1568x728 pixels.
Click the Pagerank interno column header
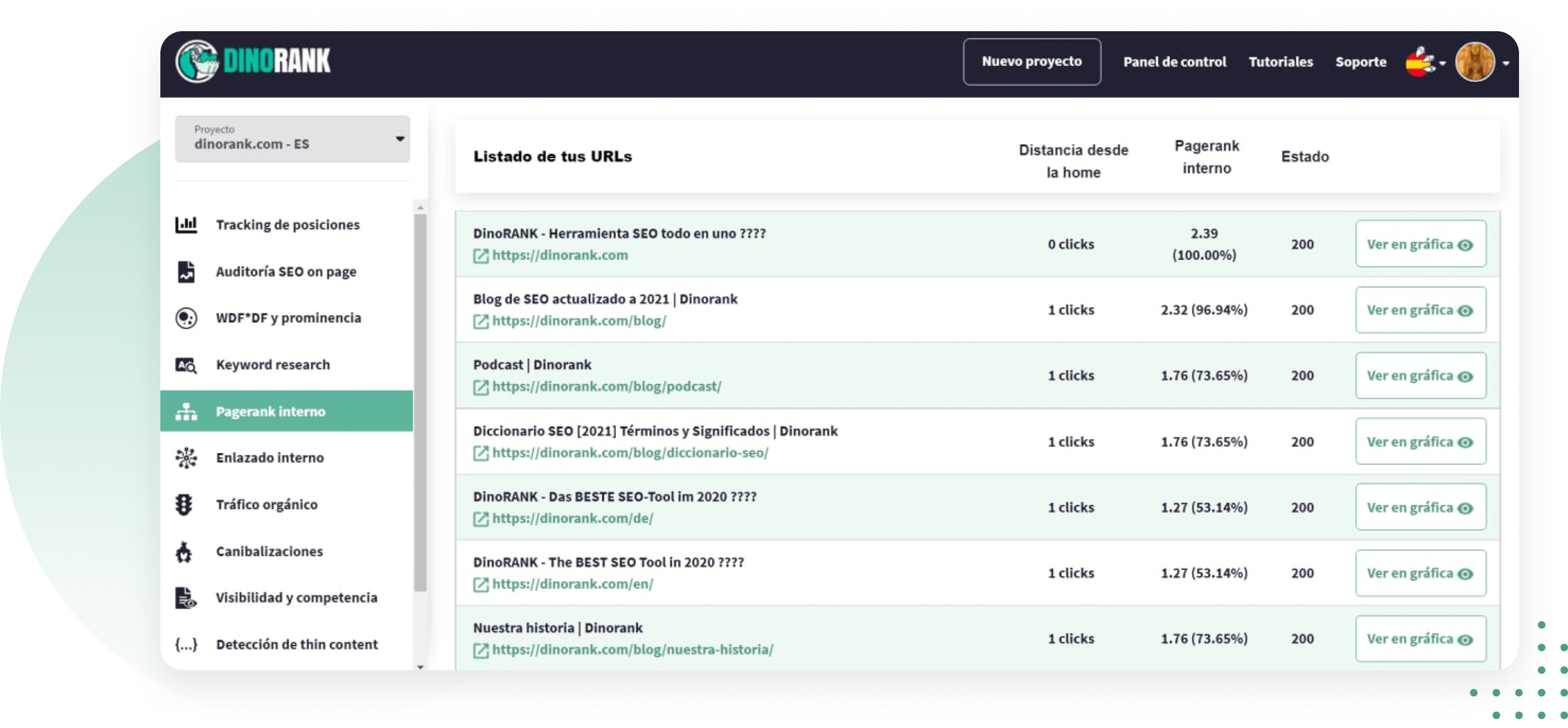[x=1207, y=157]
